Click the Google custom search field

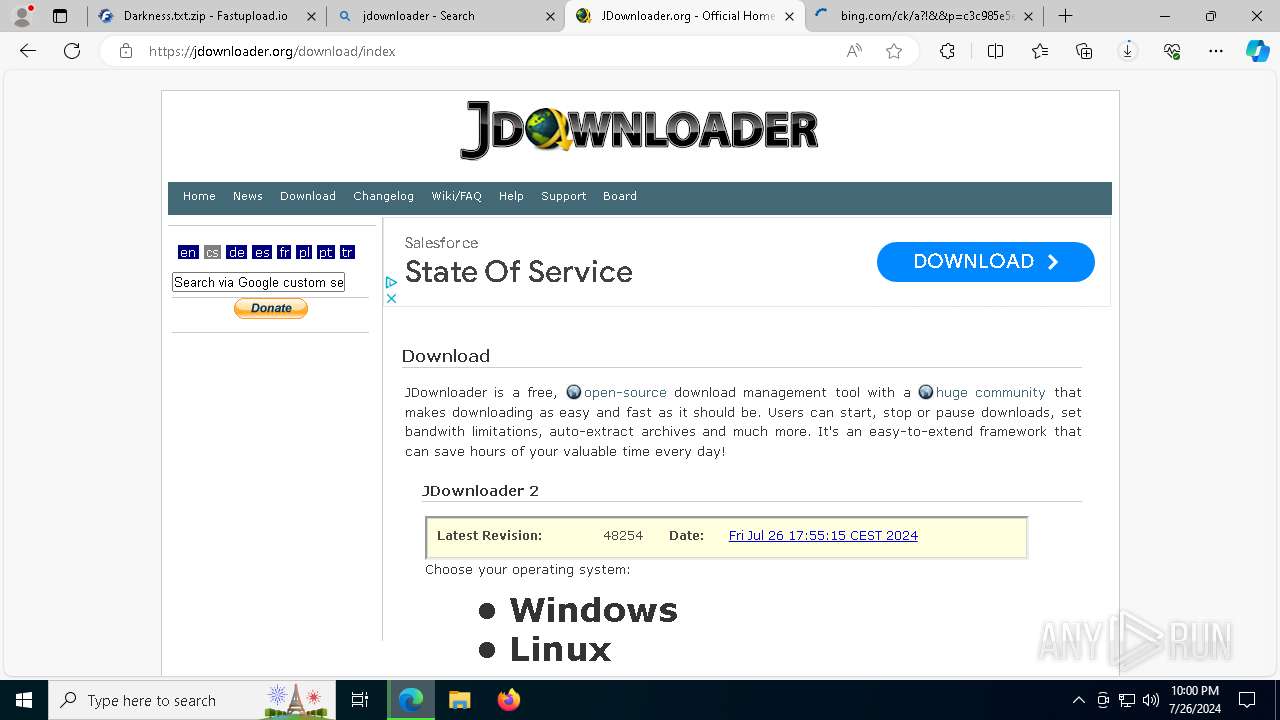[x=258, y=282]
